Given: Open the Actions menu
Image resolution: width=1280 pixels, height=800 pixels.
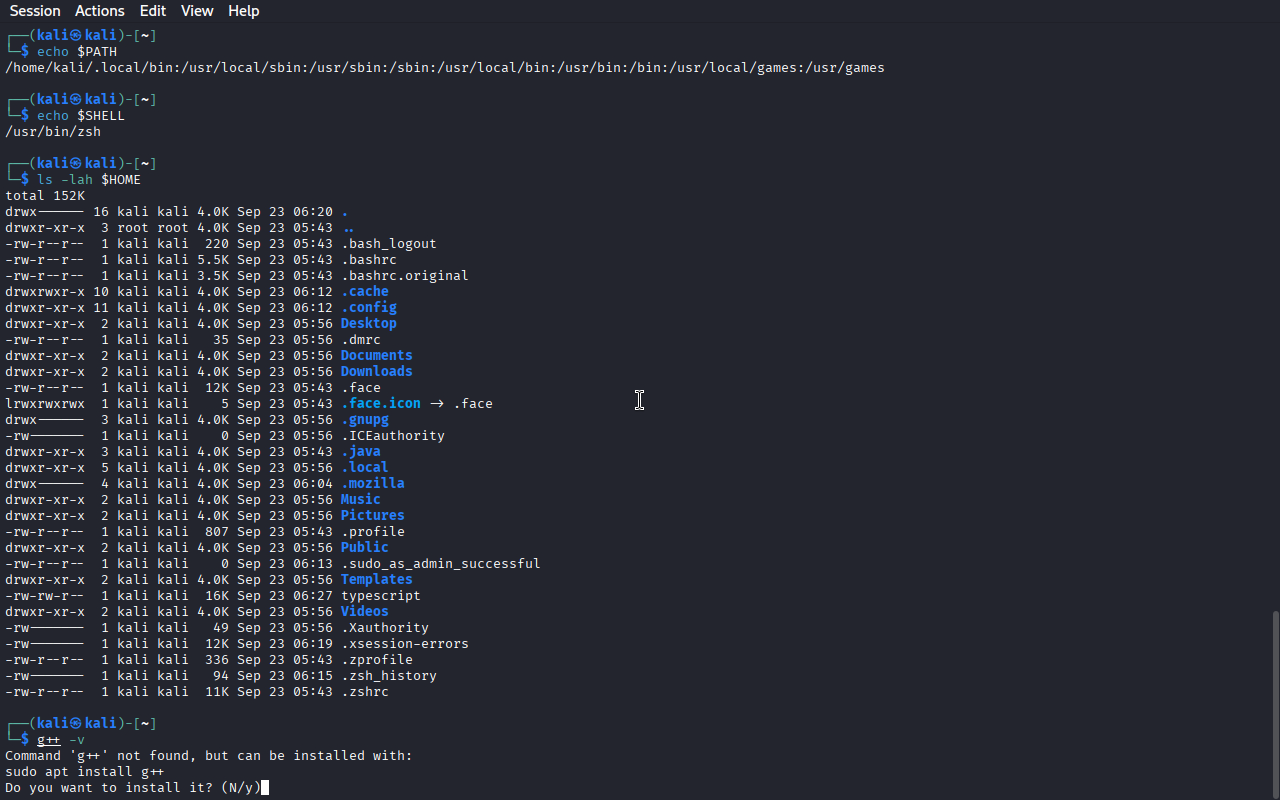Looking at the screenshot, I should 100,11.
